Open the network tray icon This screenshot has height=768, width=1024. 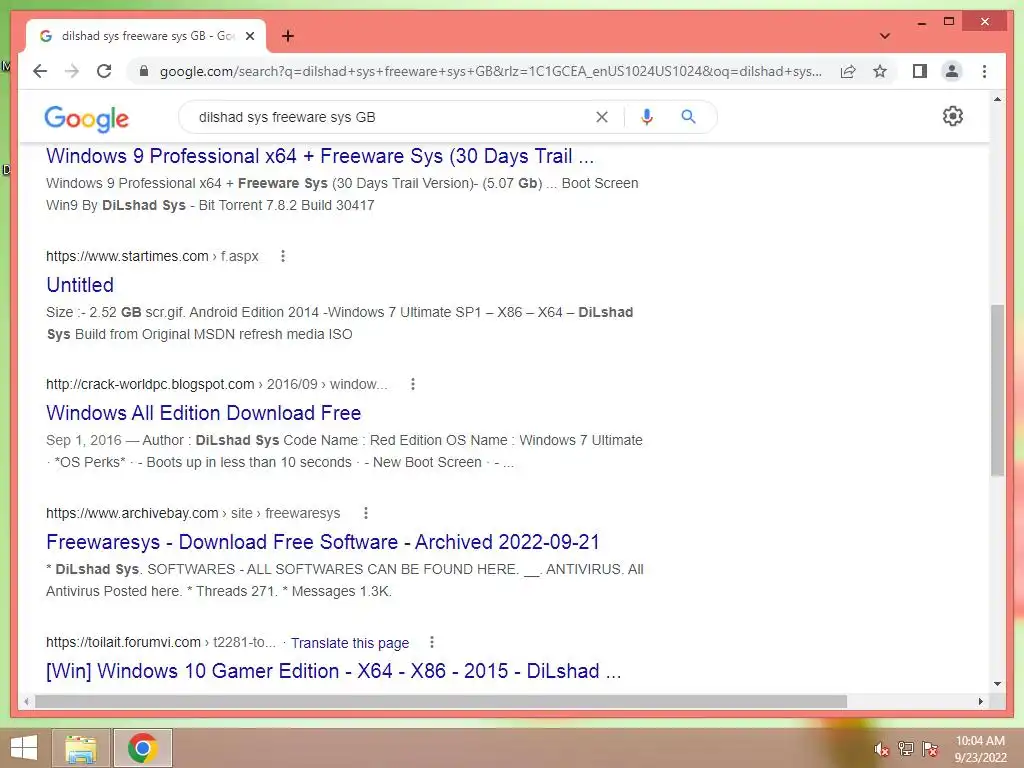click(x=906, y=749)
